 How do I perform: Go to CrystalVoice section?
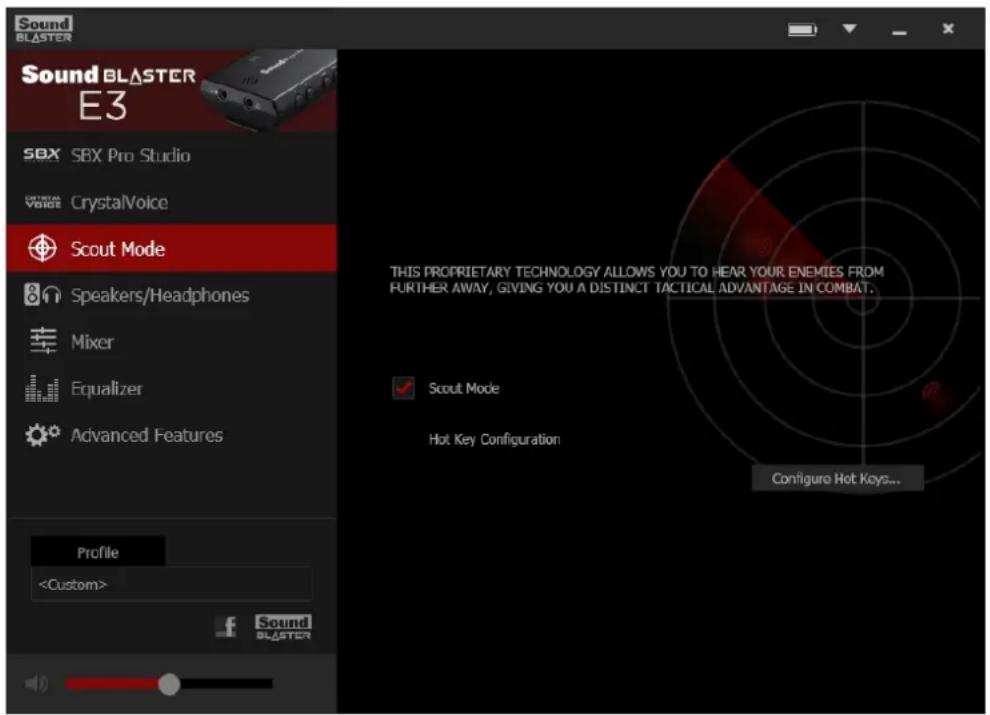pos(171,202)
